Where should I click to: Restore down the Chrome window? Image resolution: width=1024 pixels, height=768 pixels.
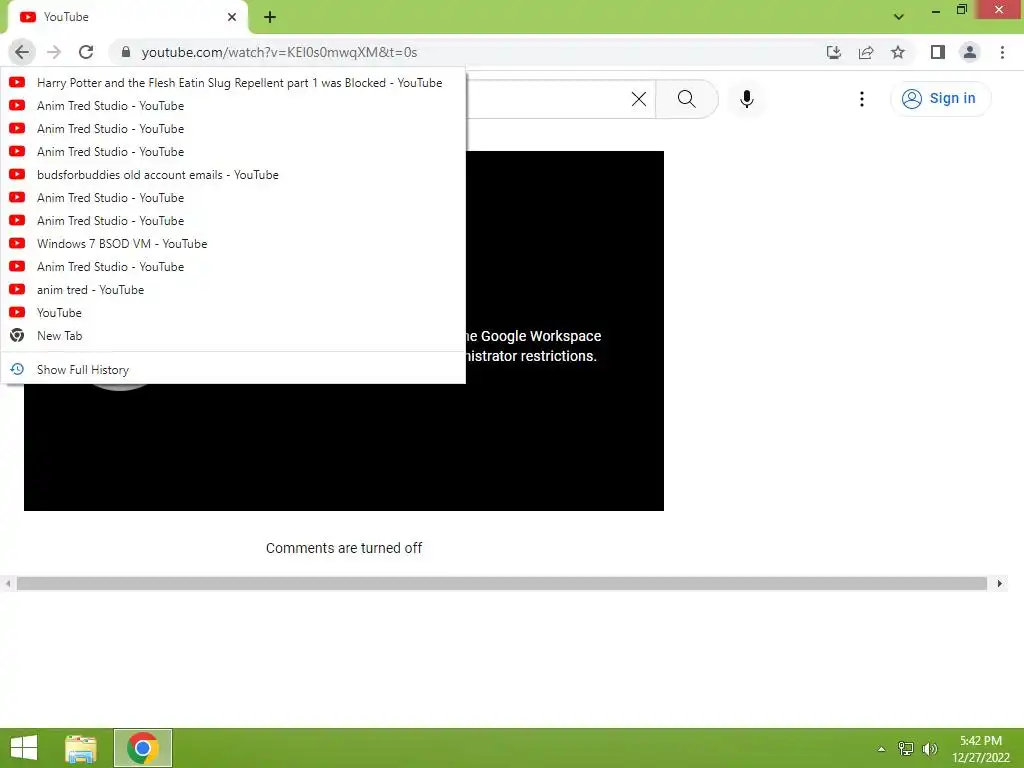961,10
